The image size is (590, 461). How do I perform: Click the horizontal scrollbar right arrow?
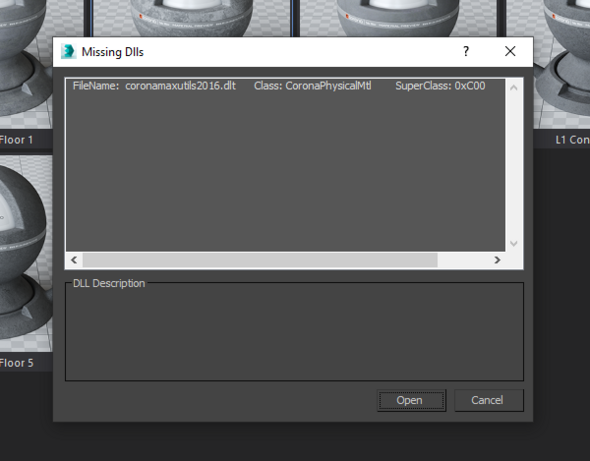point(497,260)
